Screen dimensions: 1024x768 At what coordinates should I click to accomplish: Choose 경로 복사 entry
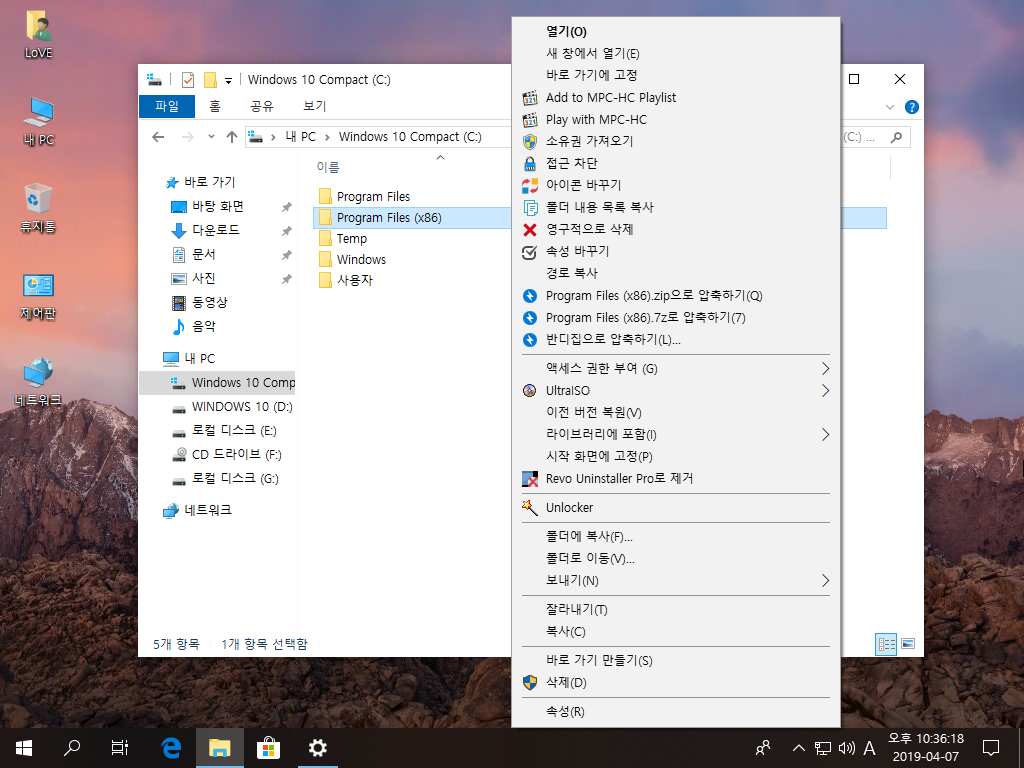pos(676,273)
